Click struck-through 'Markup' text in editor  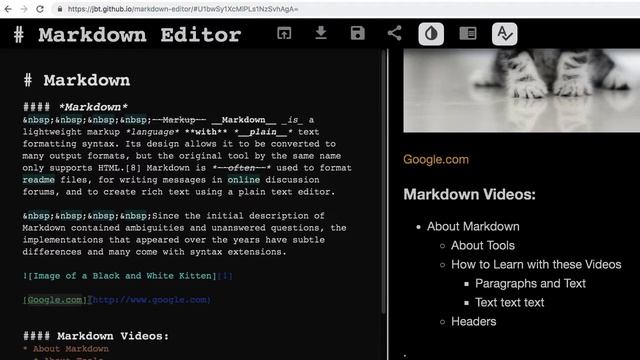(x=179, y=120)
